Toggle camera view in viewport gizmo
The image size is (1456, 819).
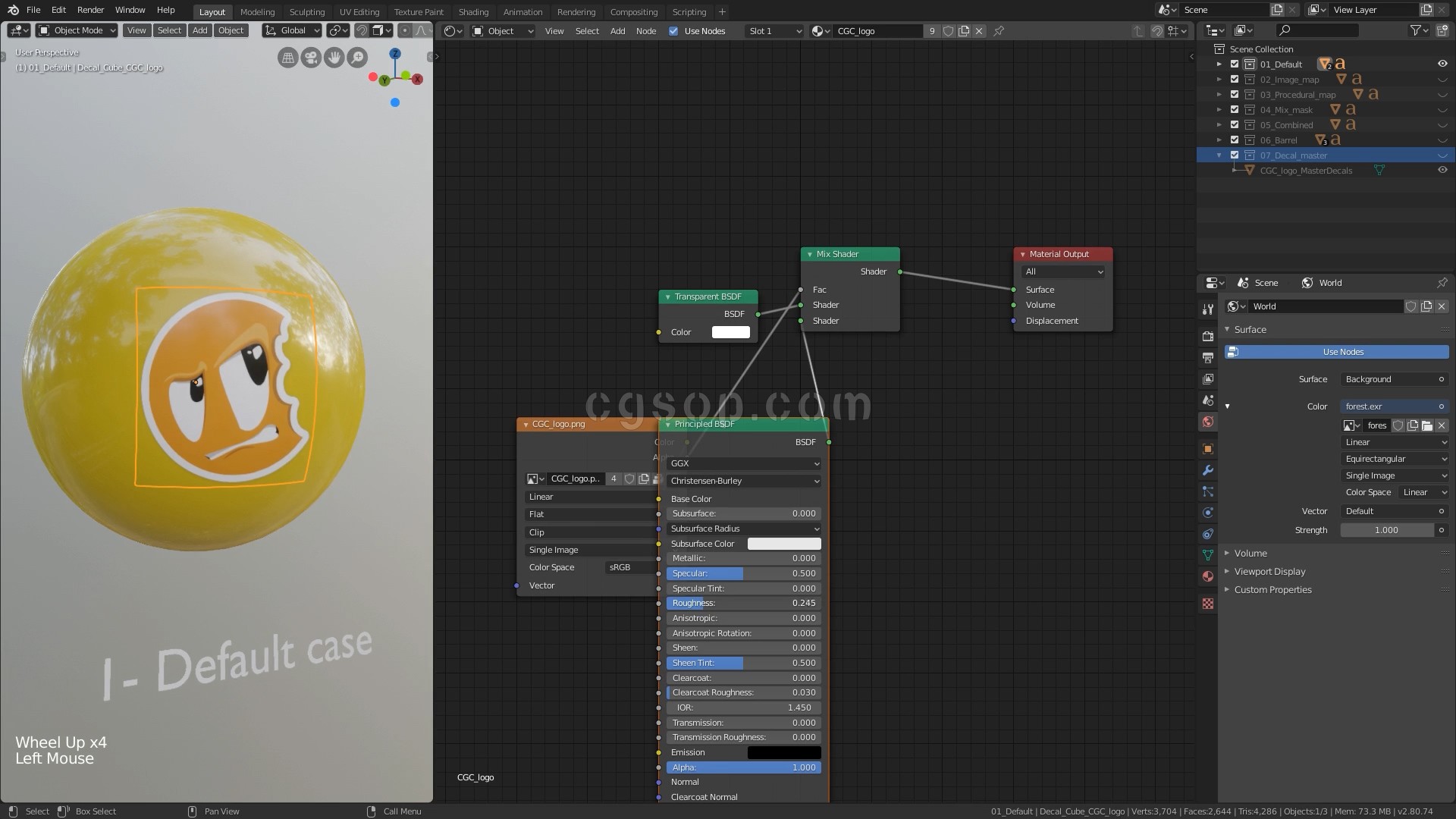[x=311, y=58]
